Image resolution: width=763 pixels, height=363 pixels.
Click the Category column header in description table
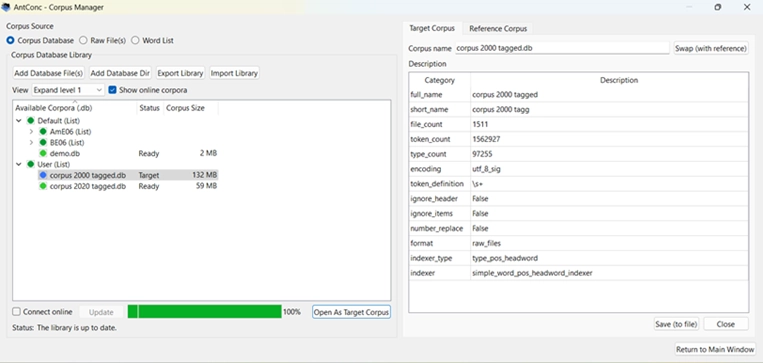pos(439,80)
